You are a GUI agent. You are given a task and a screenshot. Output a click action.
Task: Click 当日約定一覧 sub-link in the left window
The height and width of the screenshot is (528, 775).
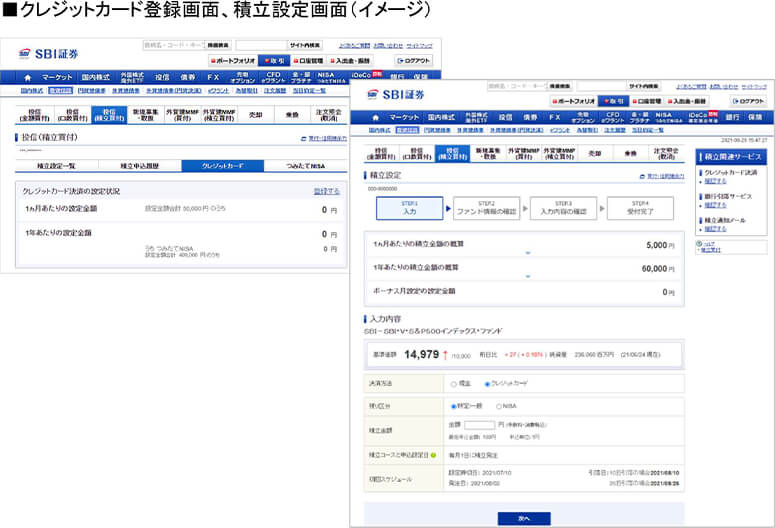tap(309, 91)
